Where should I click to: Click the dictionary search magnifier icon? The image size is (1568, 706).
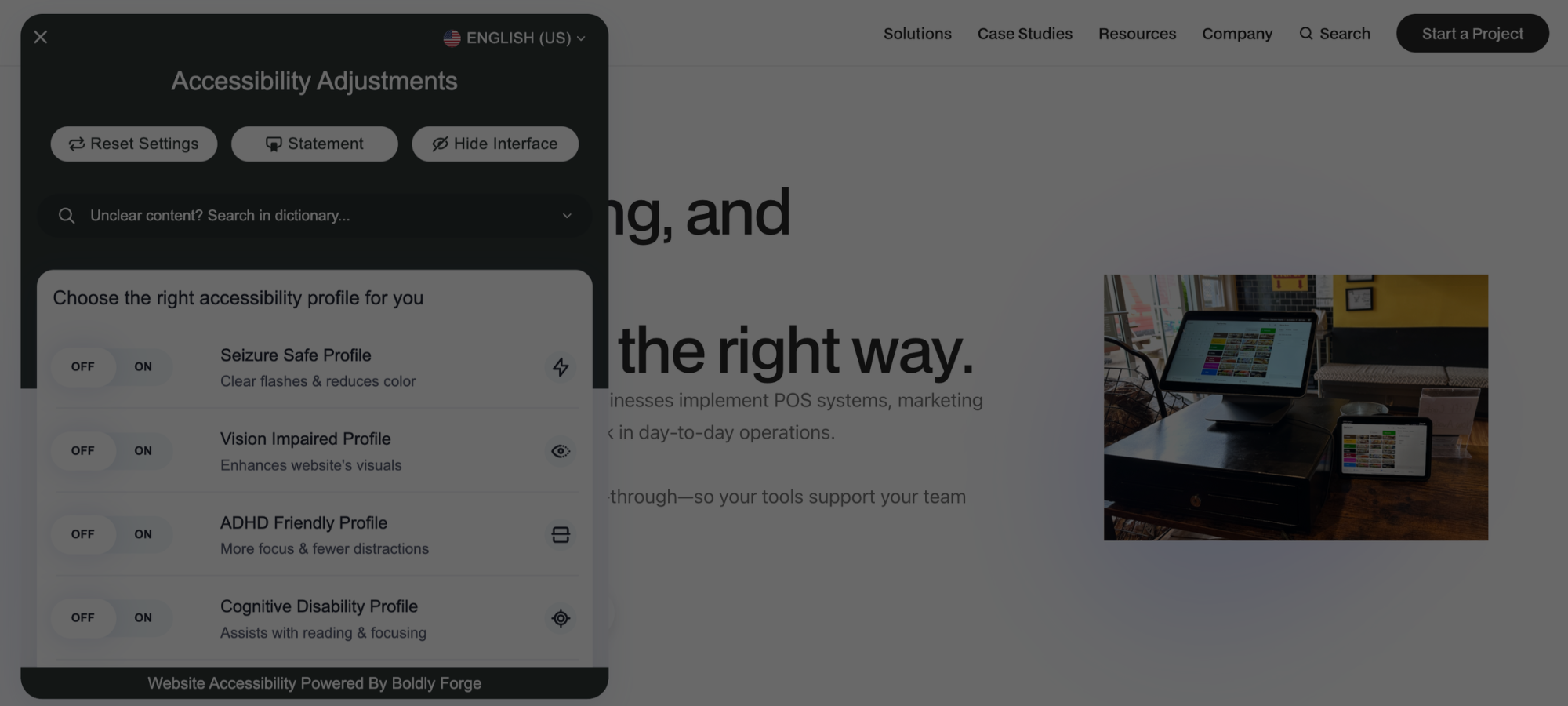pos(67,216)
